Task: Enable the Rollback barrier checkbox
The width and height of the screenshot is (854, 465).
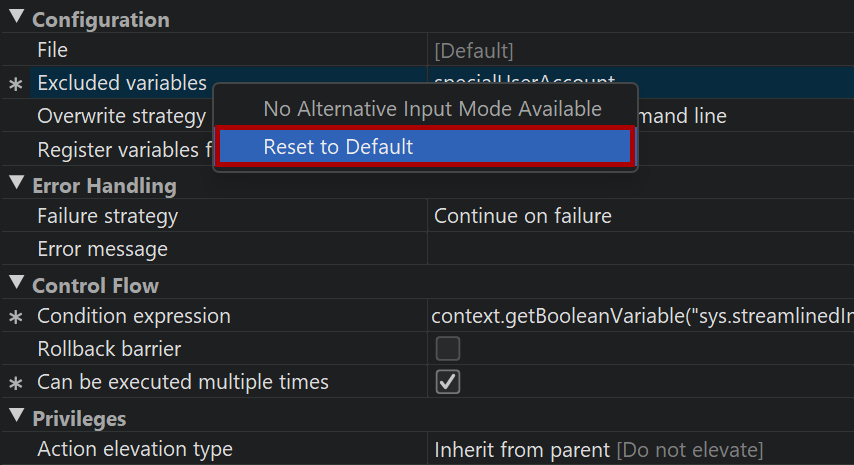Action: click(448, 349)
